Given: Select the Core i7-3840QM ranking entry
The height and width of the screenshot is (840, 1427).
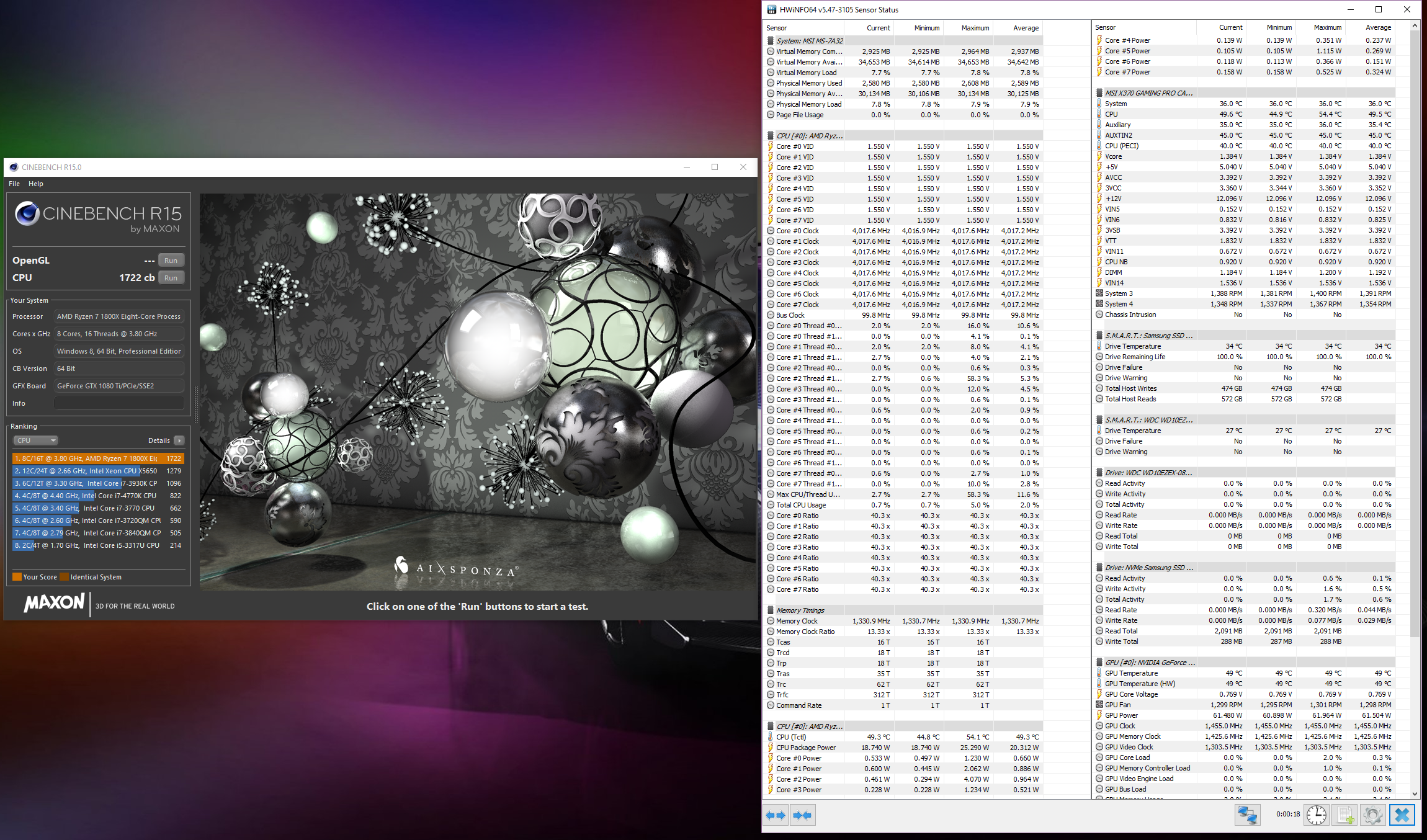Looking at the screenshot, I should tap(98, 533).
